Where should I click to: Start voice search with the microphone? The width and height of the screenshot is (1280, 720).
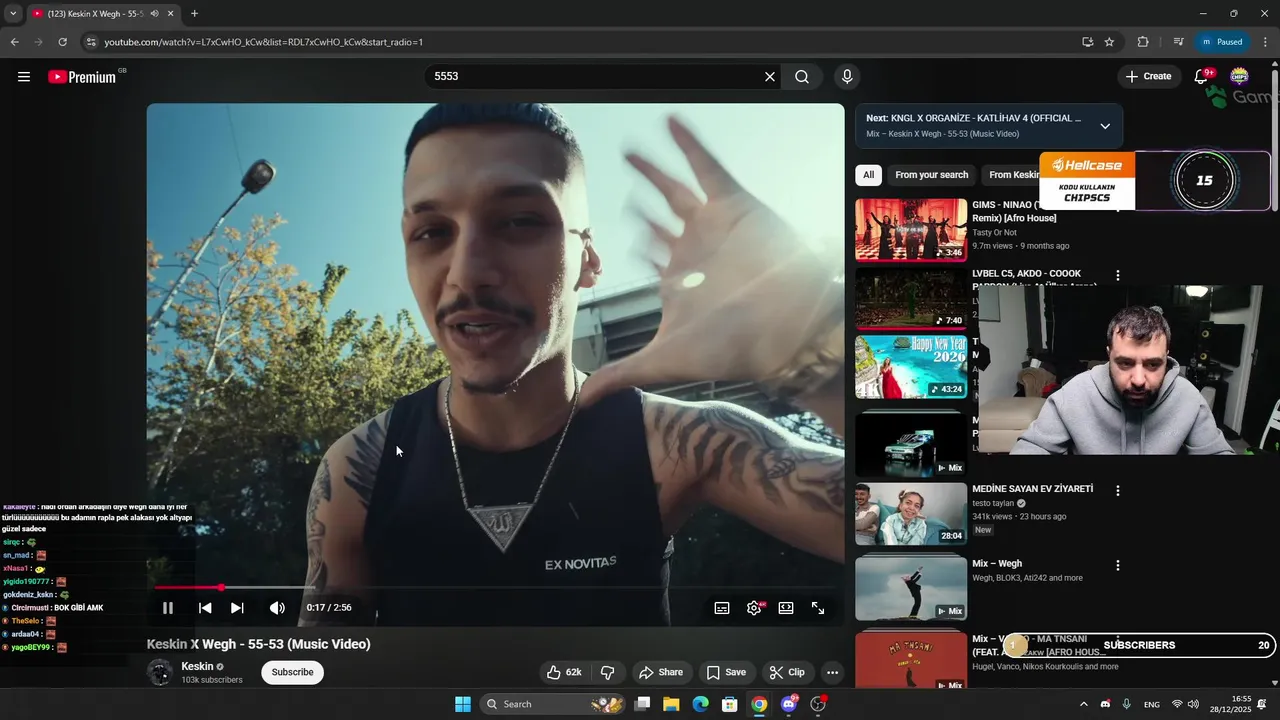[847, 77]
